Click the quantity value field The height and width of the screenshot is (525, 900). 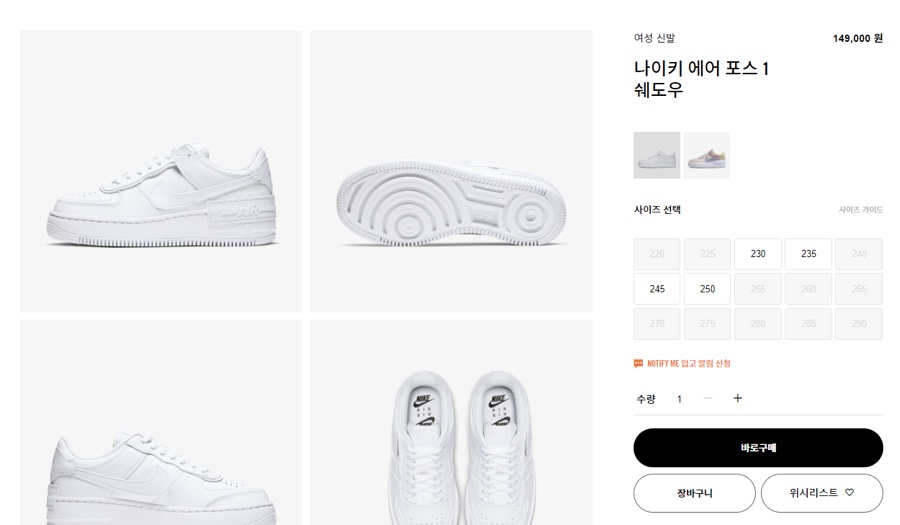pos(680,399)
